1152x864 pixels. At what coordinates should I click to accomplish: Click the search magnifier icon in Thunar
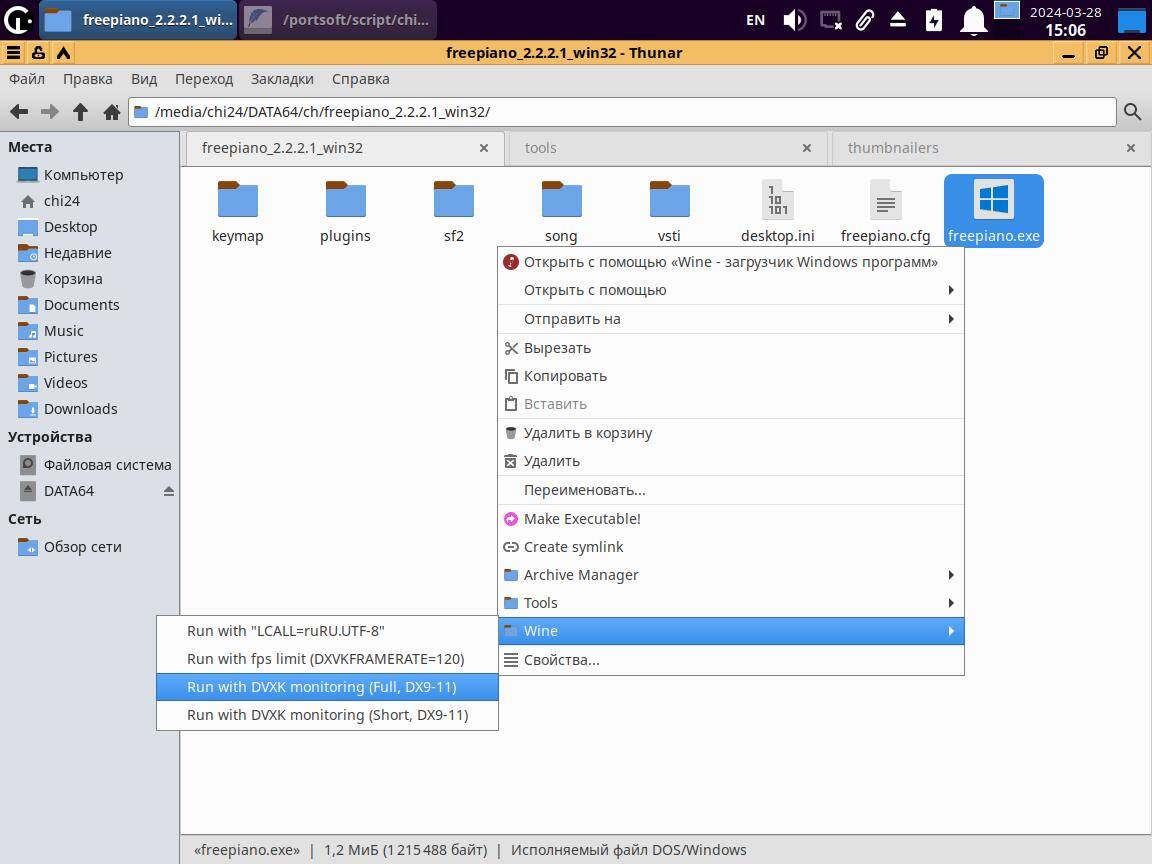(1132, 112)
